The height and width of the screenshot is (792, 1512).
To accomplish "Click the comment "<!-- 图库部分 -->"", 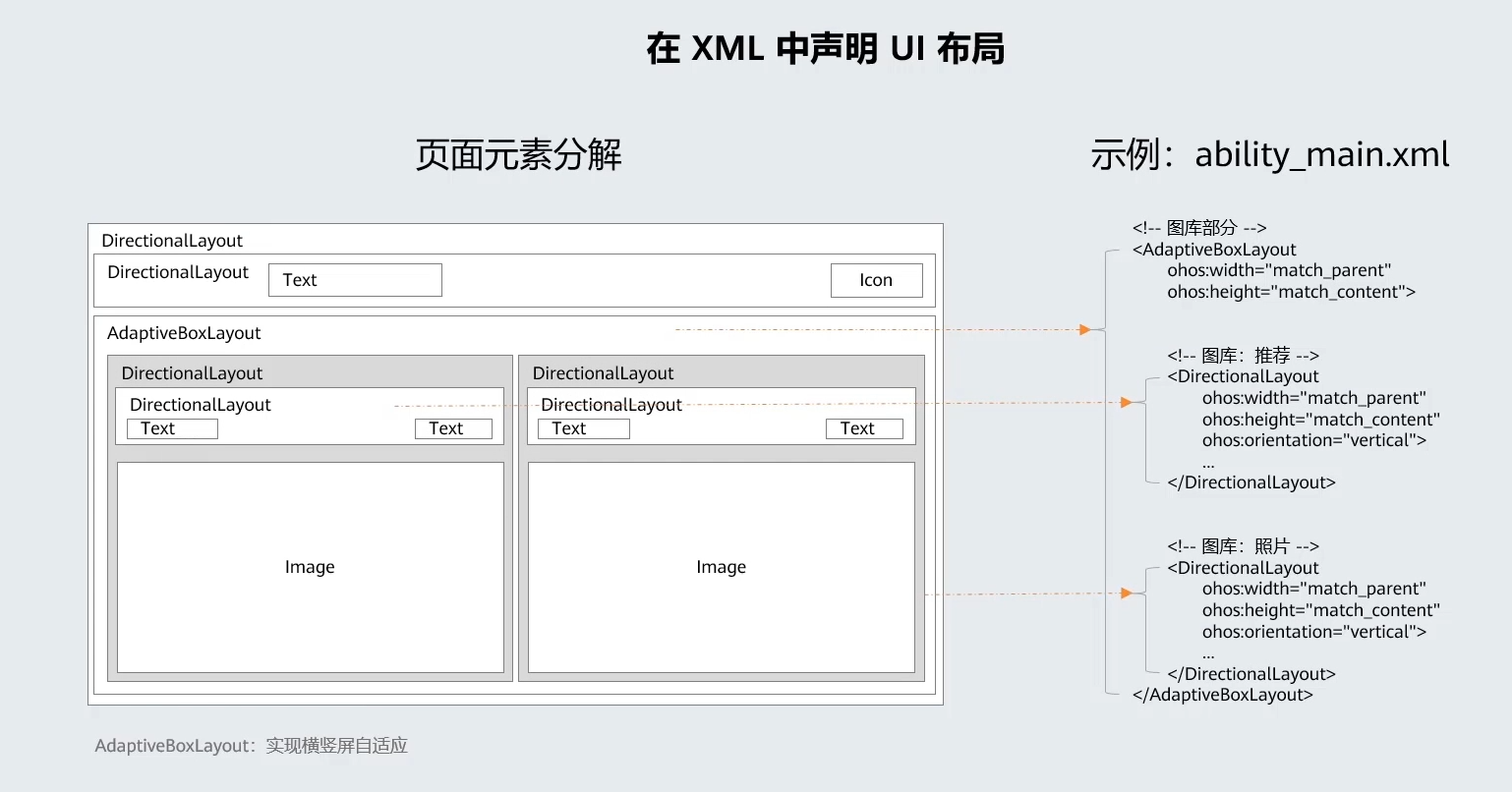I will [x=1199, y=228].
